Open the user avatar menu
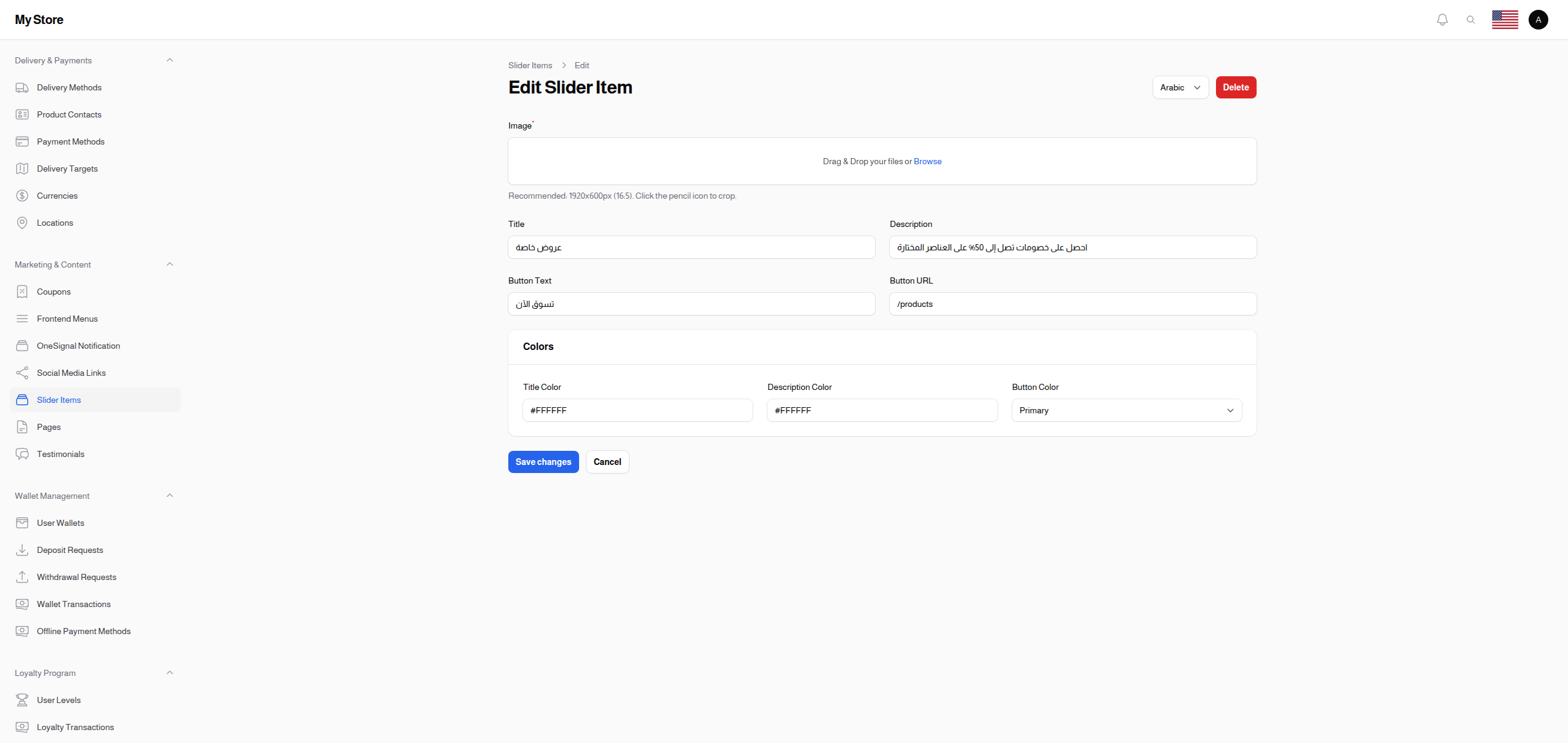Viewport: 1568px width, 743px height. [1538, 20]
